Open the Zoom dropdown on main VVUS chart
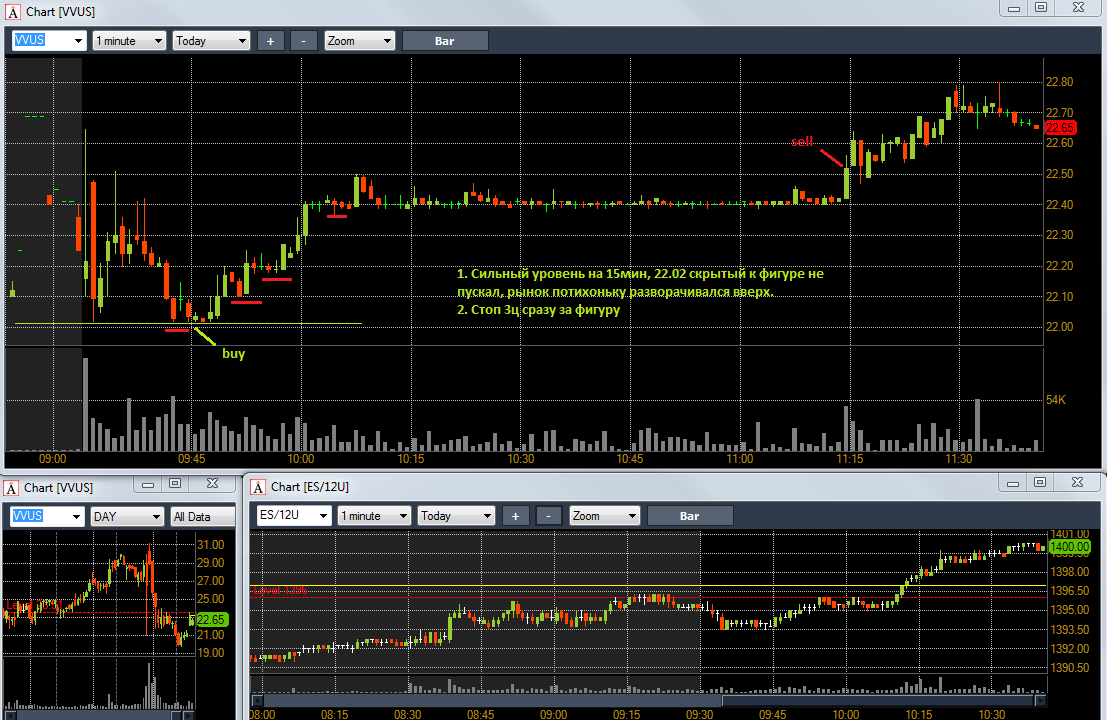Screen dimensions: 1107x720 (x=359, y=41)
